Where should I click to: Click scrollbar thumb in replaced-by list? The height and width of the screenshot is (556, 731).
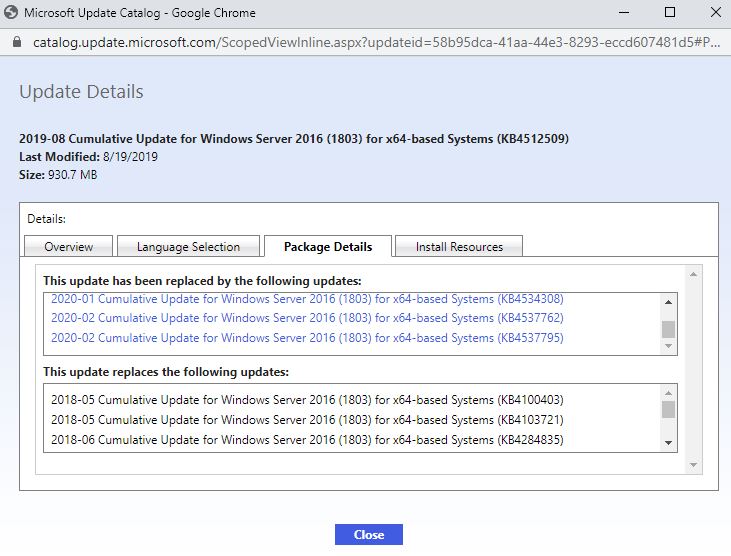tap(669, 329)
